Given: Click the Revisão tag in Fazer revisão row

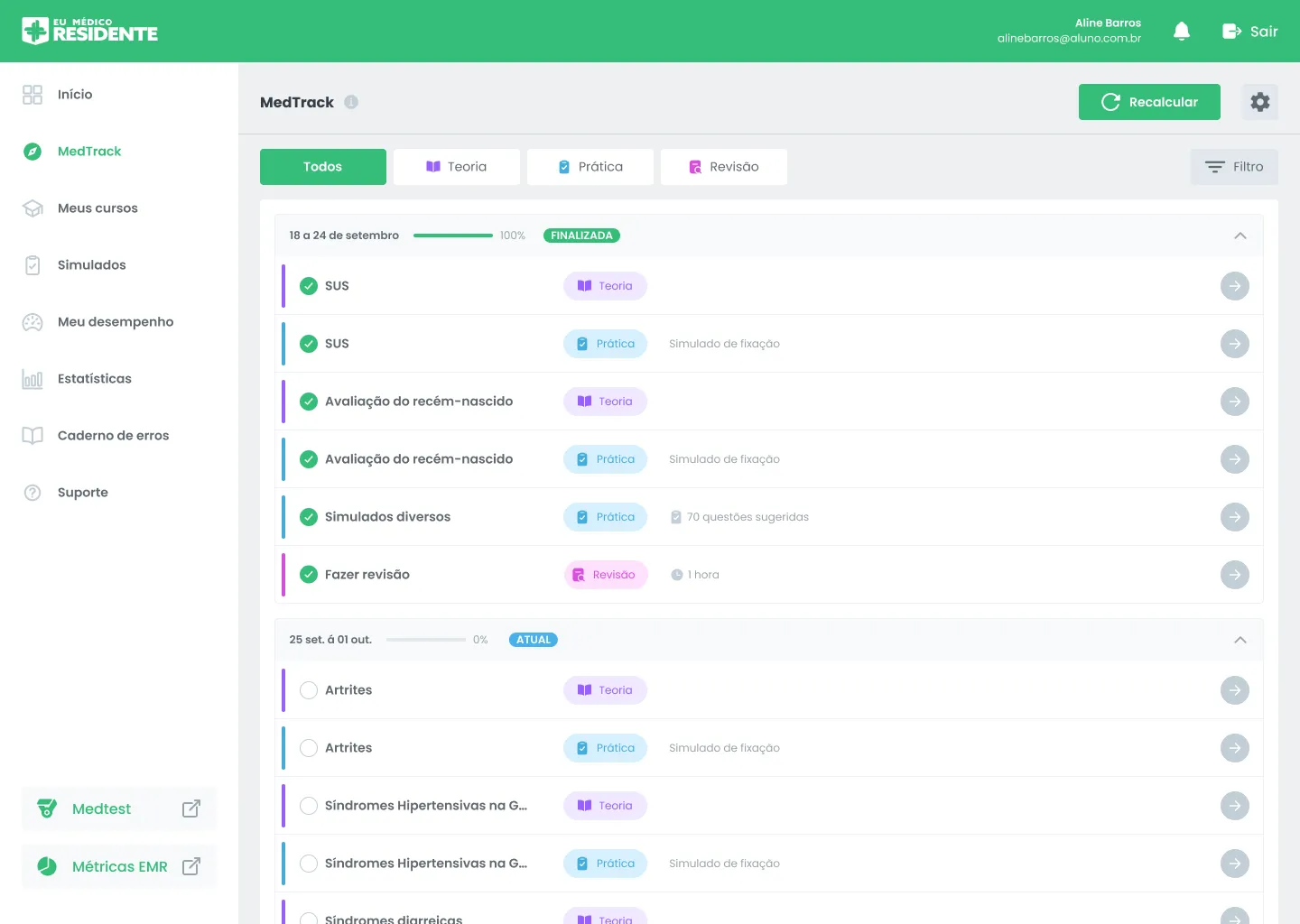Looking at the screenshot, I should [x=606, y=575].
